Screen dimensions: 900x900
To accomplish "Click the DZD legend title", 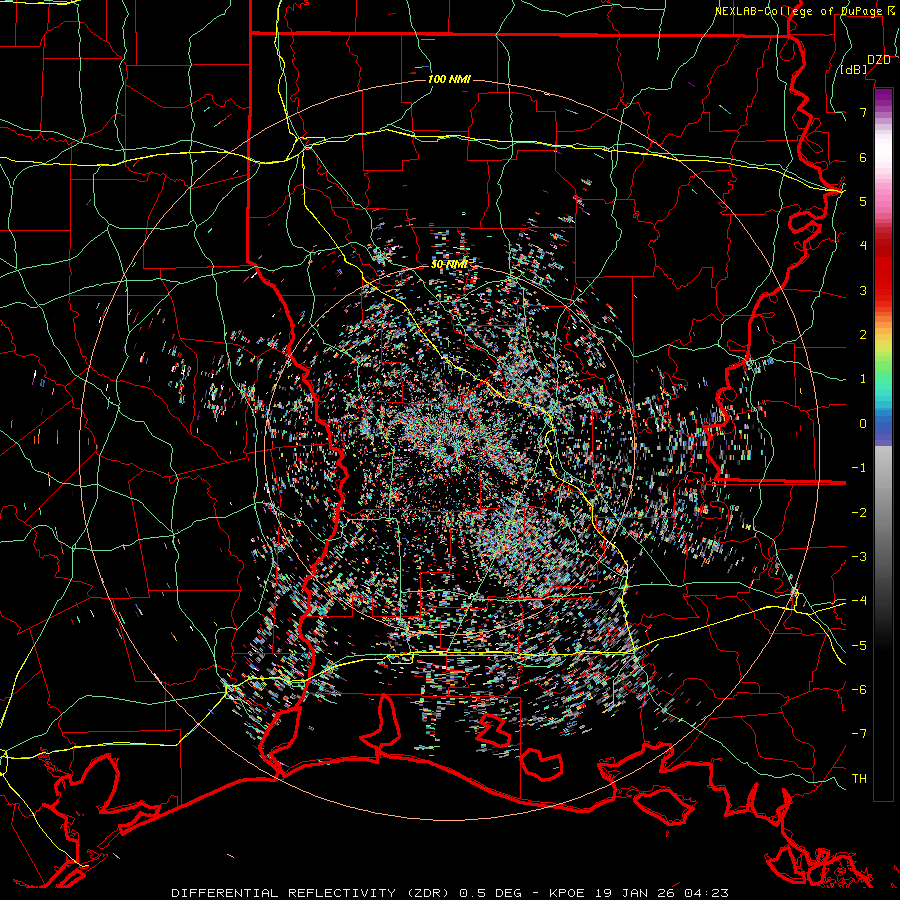I will click(879, 60).
